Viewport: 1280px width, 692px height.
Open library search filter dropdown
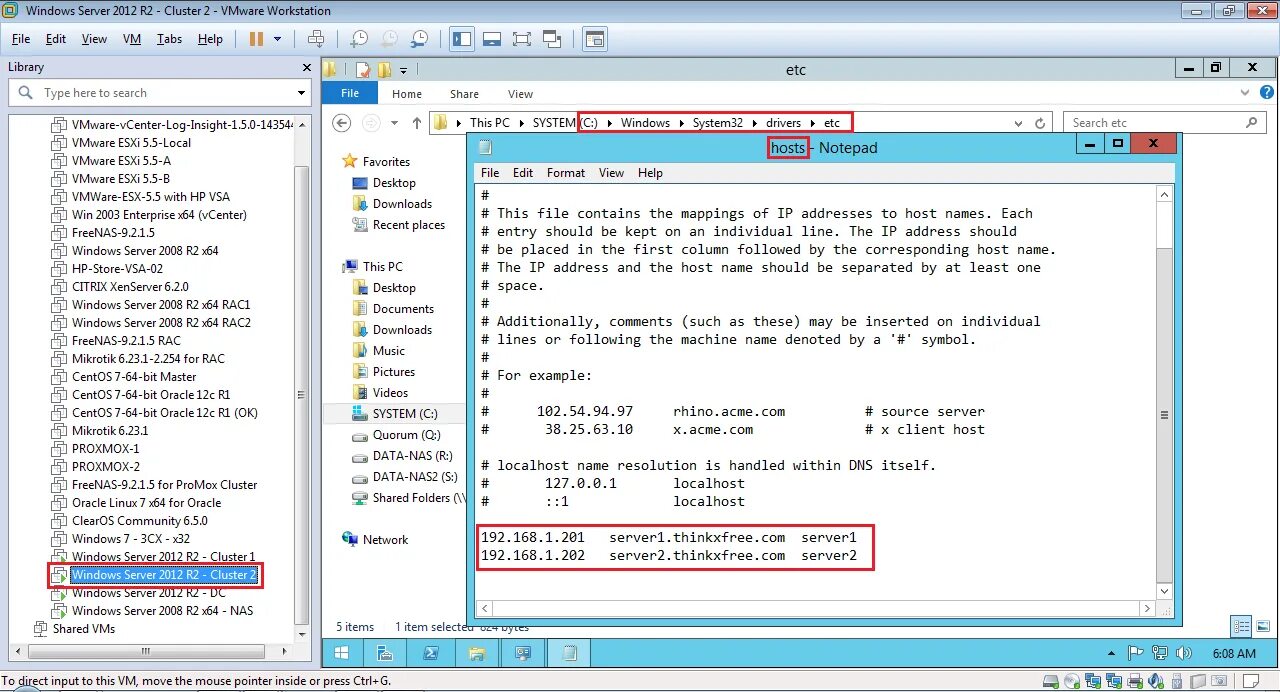[301, 93]
